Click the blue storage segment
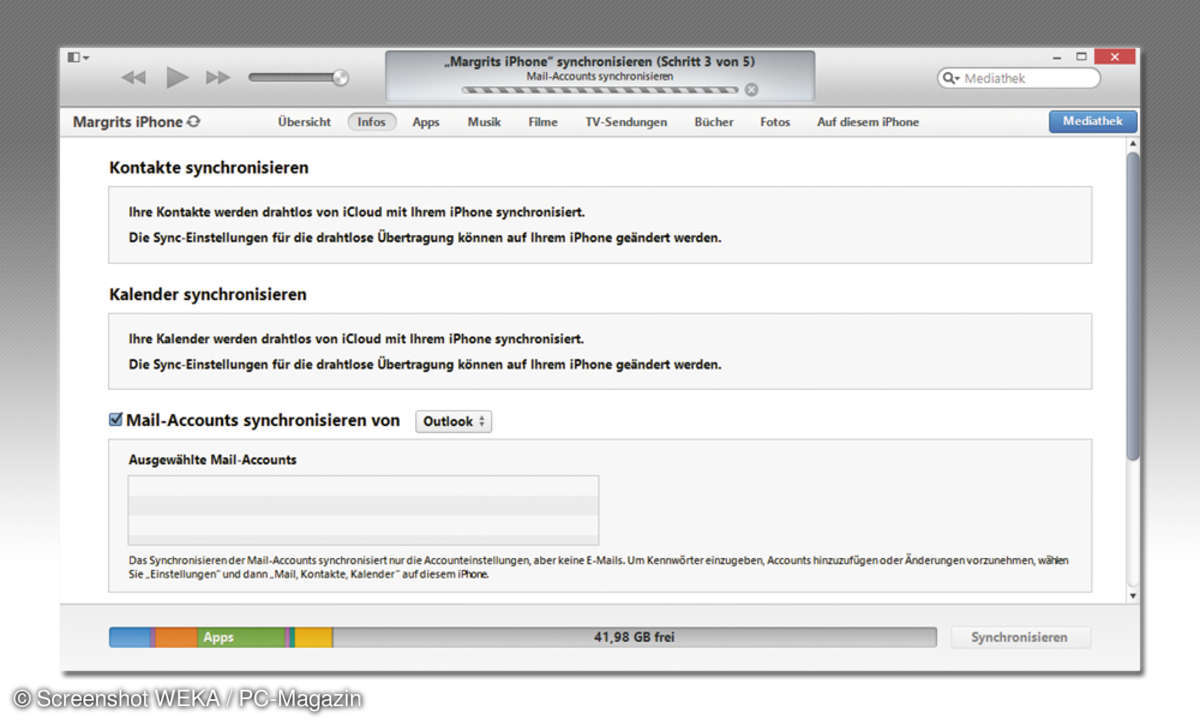 [129, 637]
